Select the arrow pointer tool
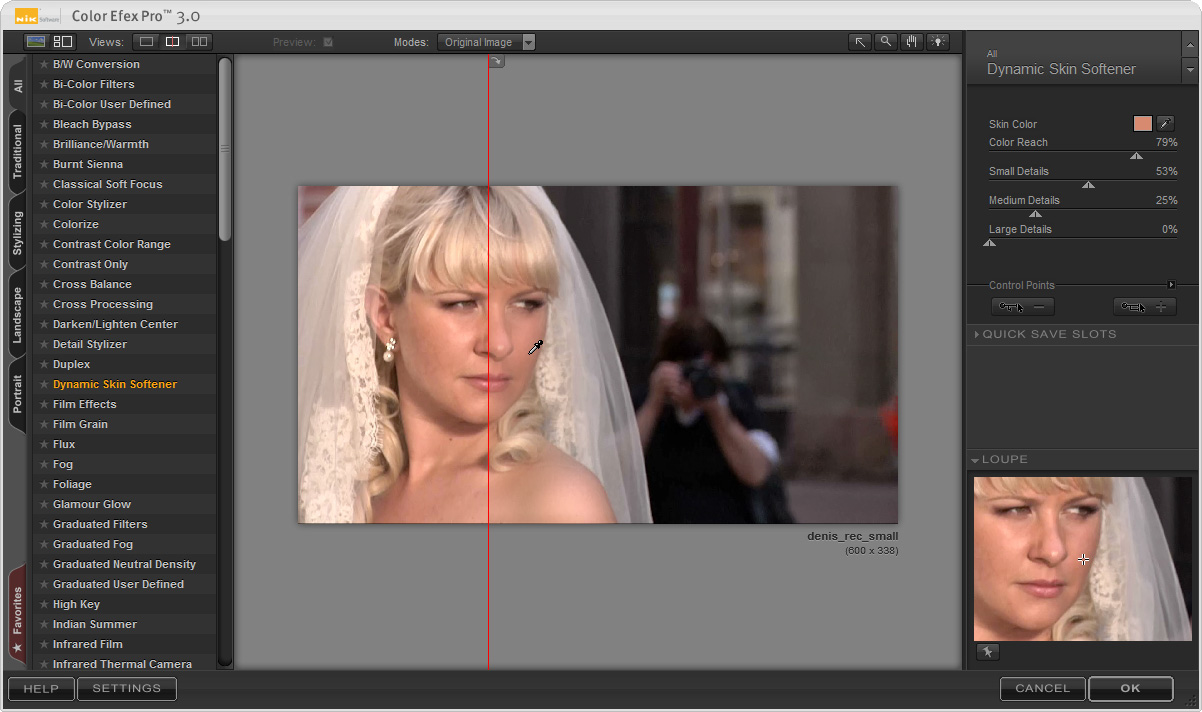The height and width of the screenshot is (712, 1202). [x=860, y=42]
